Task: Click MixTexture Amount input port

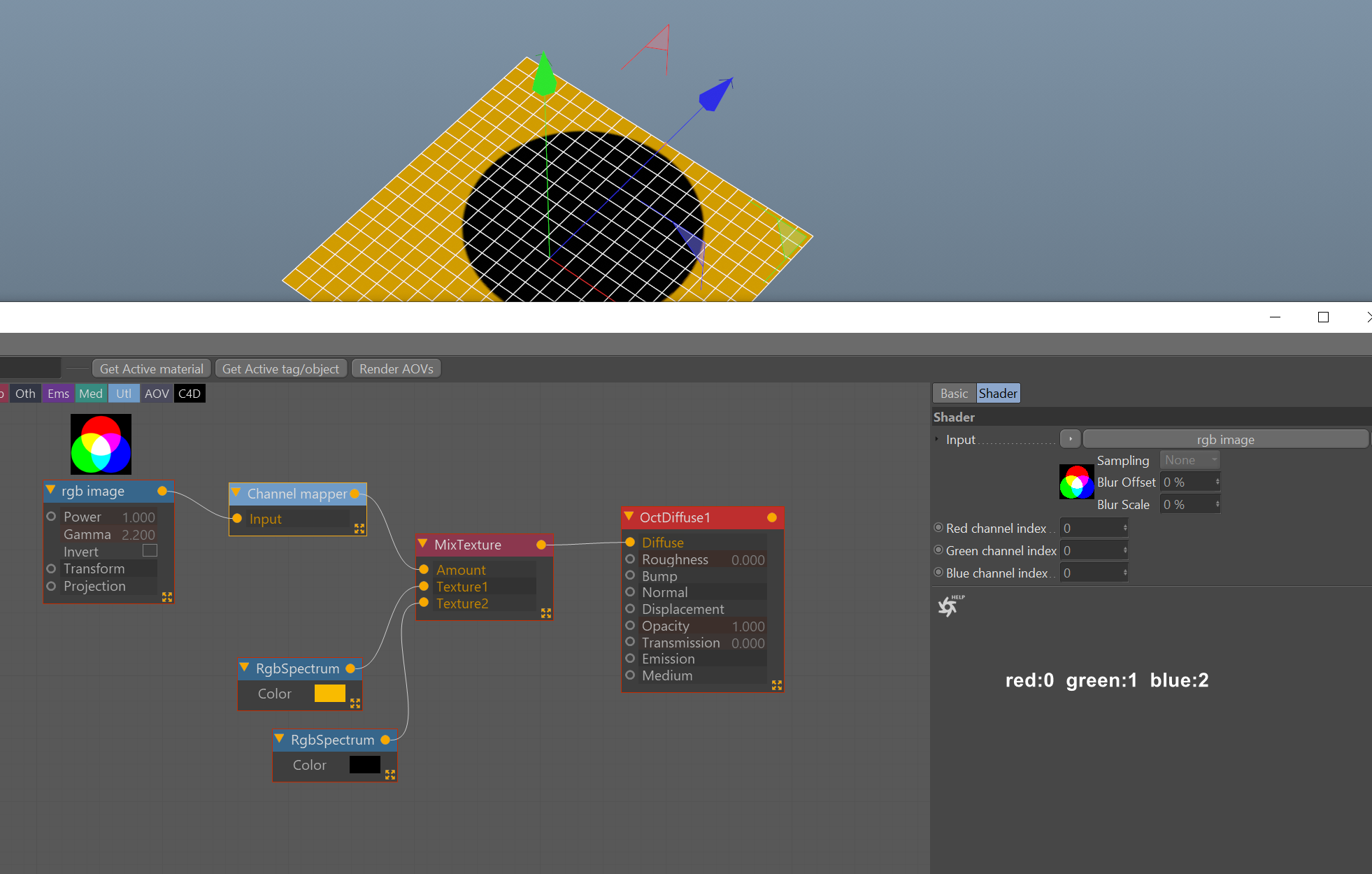Action: (424, 569)
